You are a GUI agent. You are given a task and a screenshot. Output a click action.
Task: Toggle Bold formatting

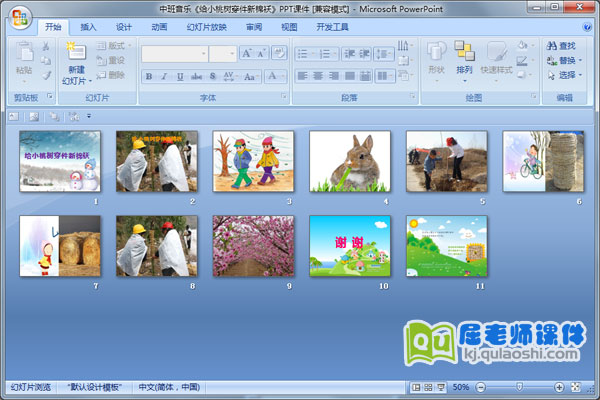pyautogui.click(x=149, y=76)
